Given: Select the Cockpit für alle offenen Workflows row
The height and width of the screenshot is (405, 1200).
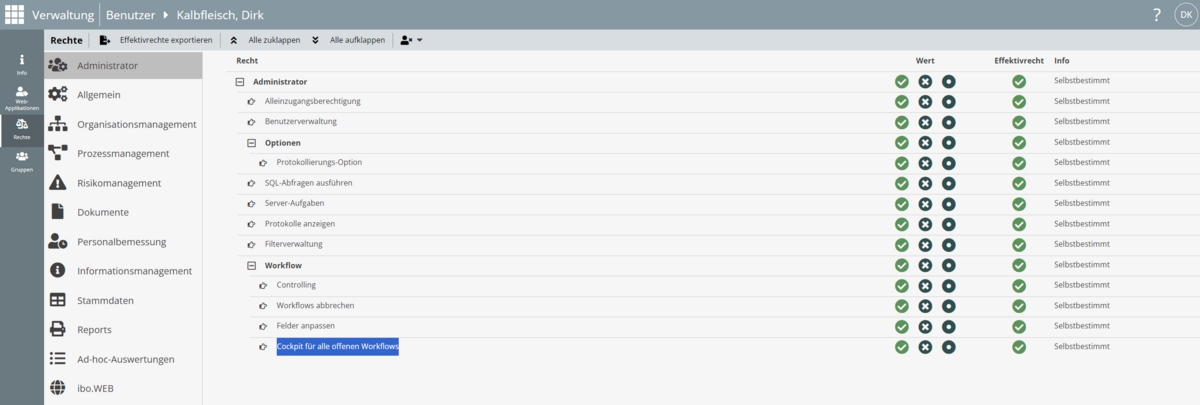Looking at the screenshot, I should coord(338,347).
